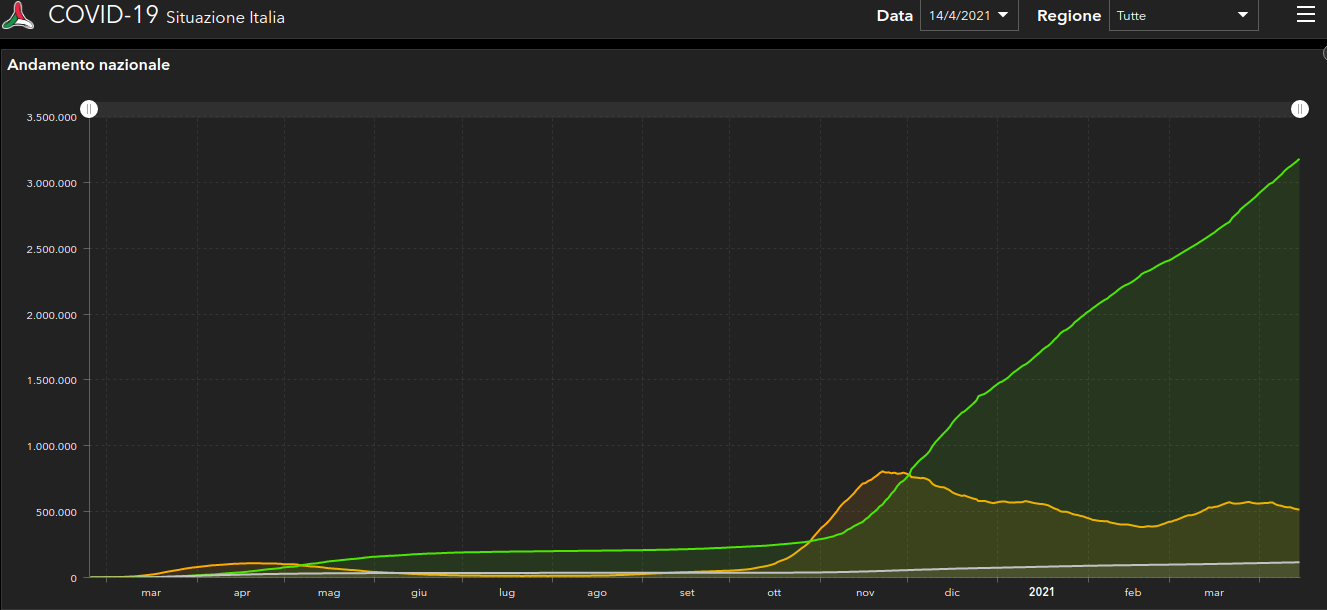Open the Data date dropdown
The width and height of the screenshot is (1327, 610).
pyautogui.click(x=968, y=16)
